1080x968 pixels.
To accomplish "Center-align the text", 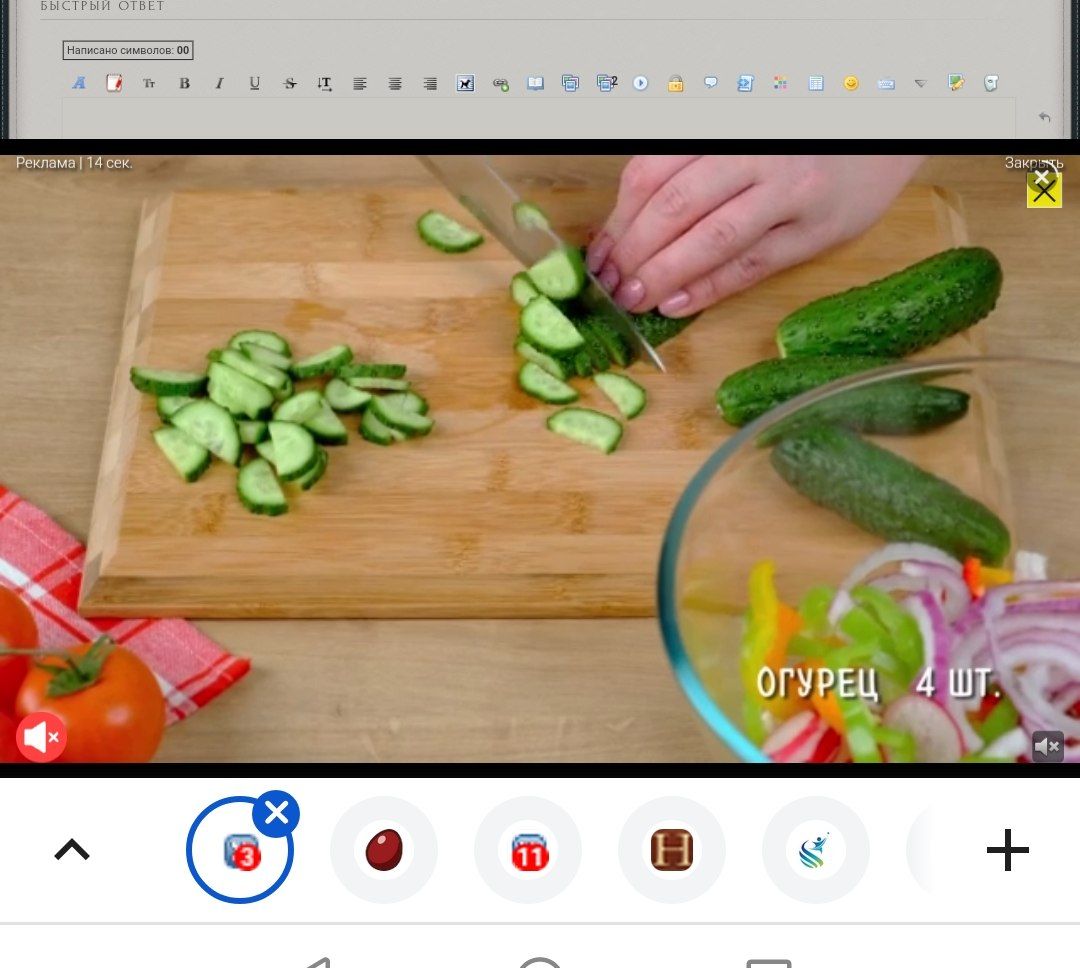I will pos(395,84).
